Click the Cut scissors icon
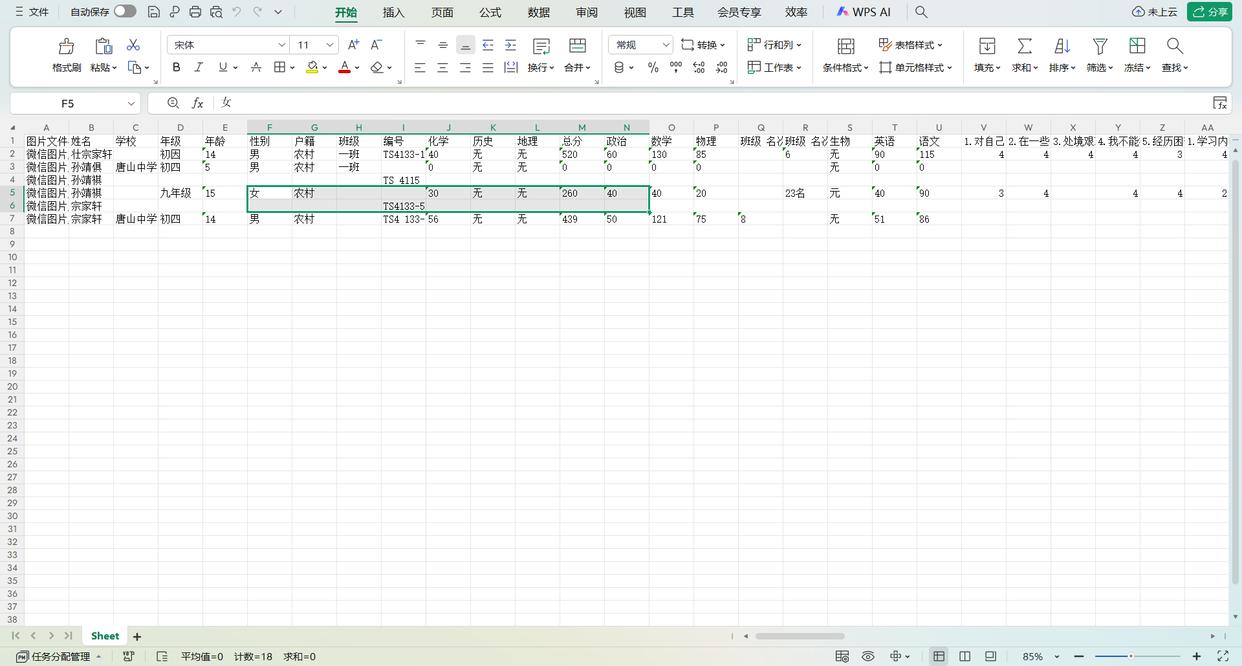This screenshot has height=666, width=1242. click(x=133, y=45)
